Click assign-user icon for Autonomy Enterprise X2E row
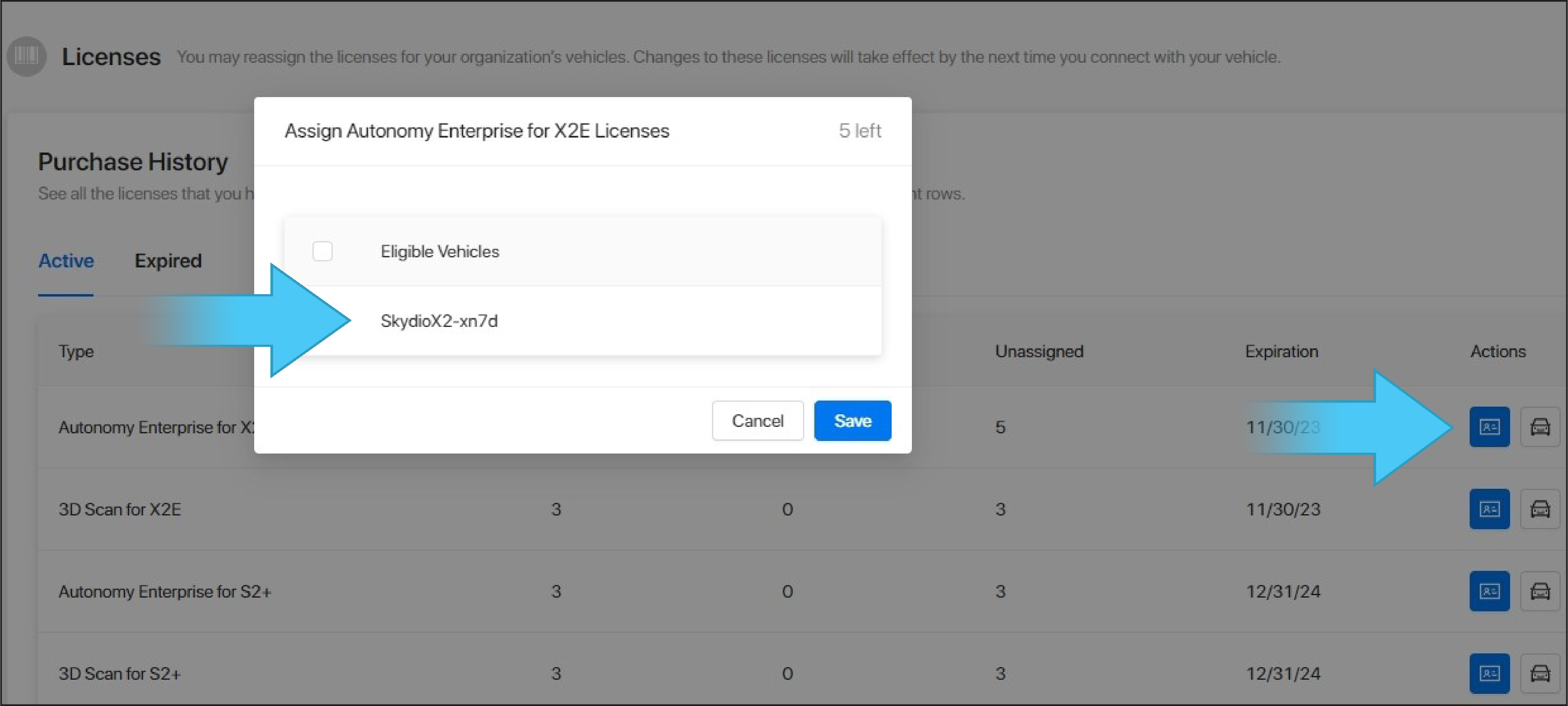The image size is (1568, 706). [1489, 427]
